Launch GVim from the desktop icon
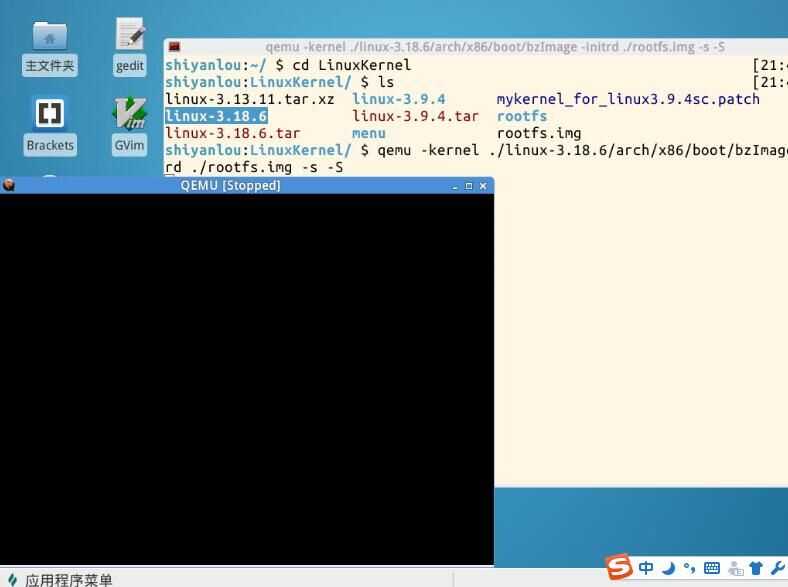 click(x=129, y=127)
